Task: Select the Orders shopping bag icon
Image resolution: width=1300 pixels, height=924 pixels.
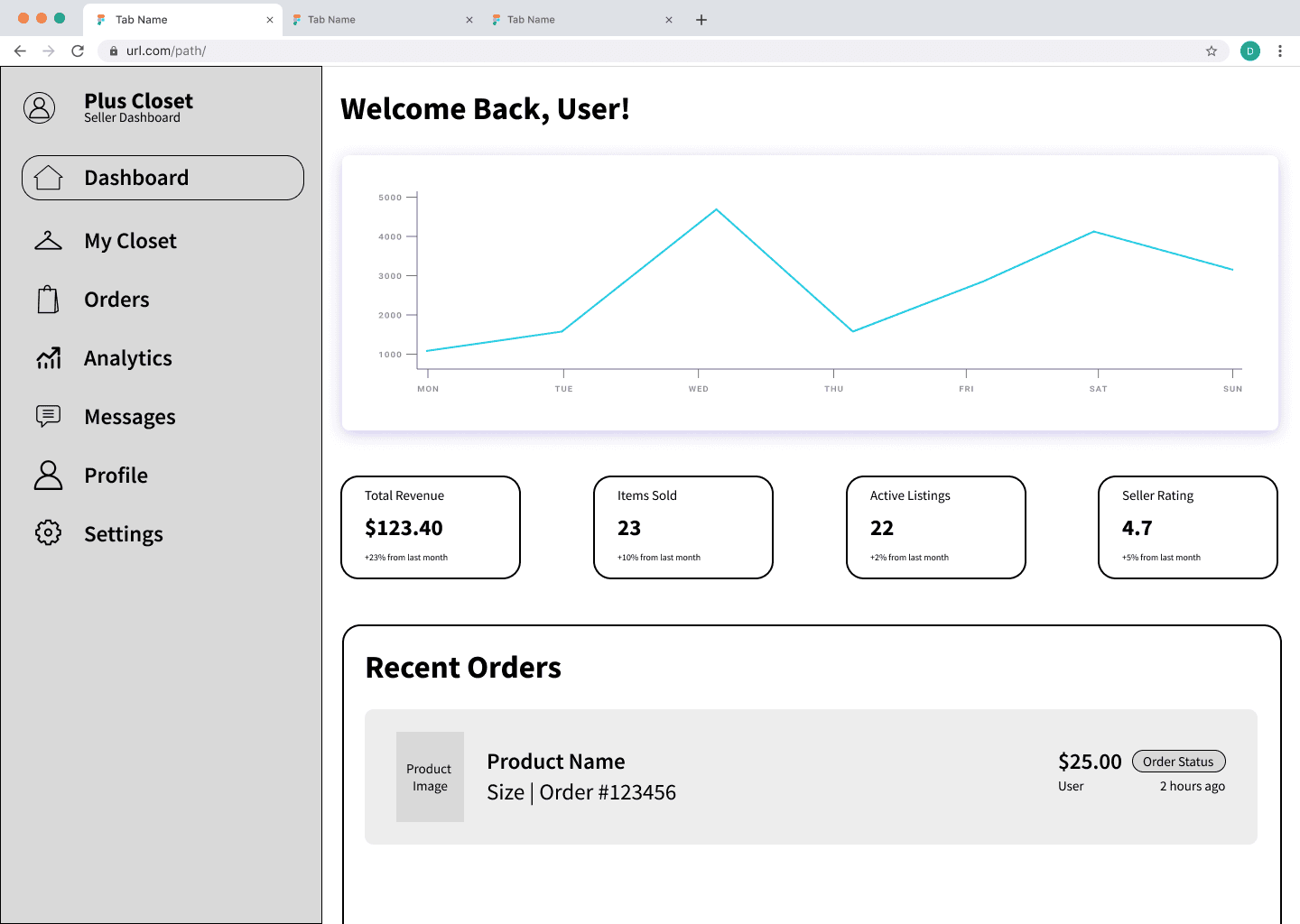Action: 48,300
